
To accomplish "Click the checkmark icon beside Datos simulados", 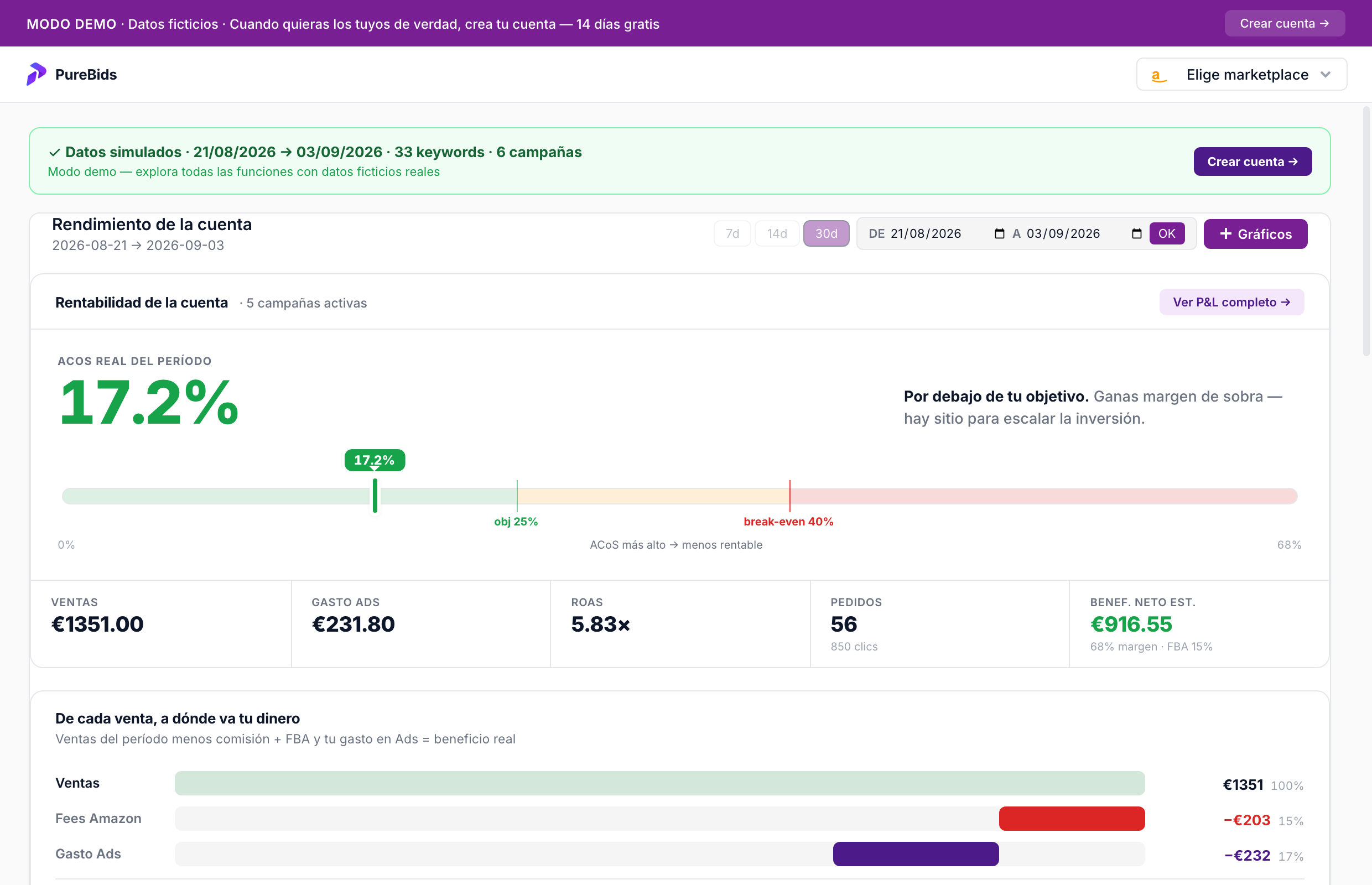I will [55, 152].
